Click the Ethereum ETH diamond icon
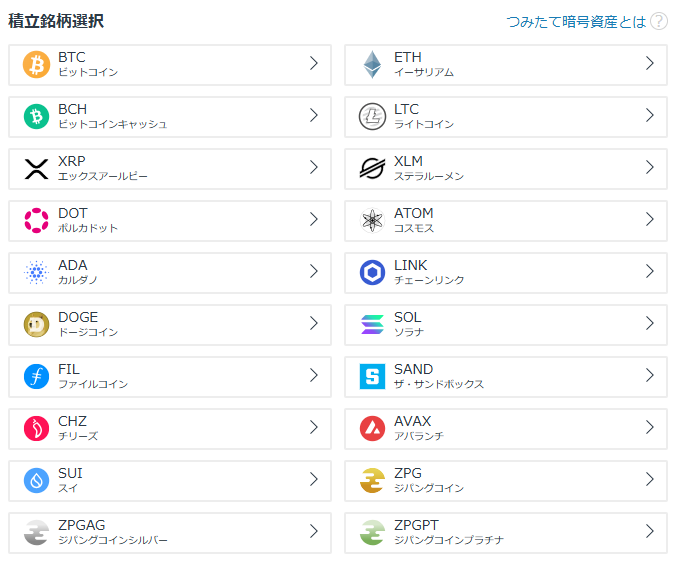Image resolution: width=674 pixels, height=563 pixels. pos(372,64)
